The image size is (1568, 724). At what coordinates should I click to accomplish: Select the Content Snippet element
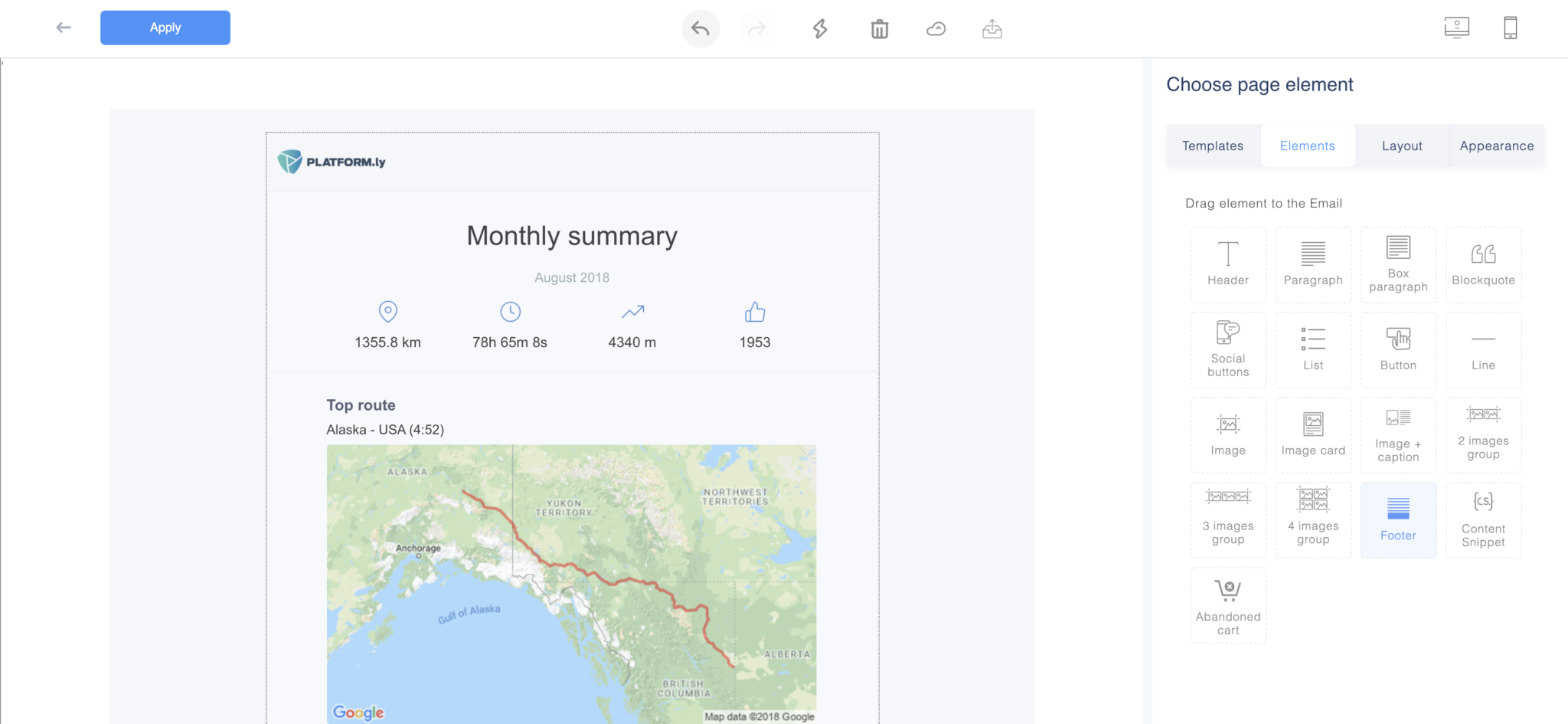1483,519
